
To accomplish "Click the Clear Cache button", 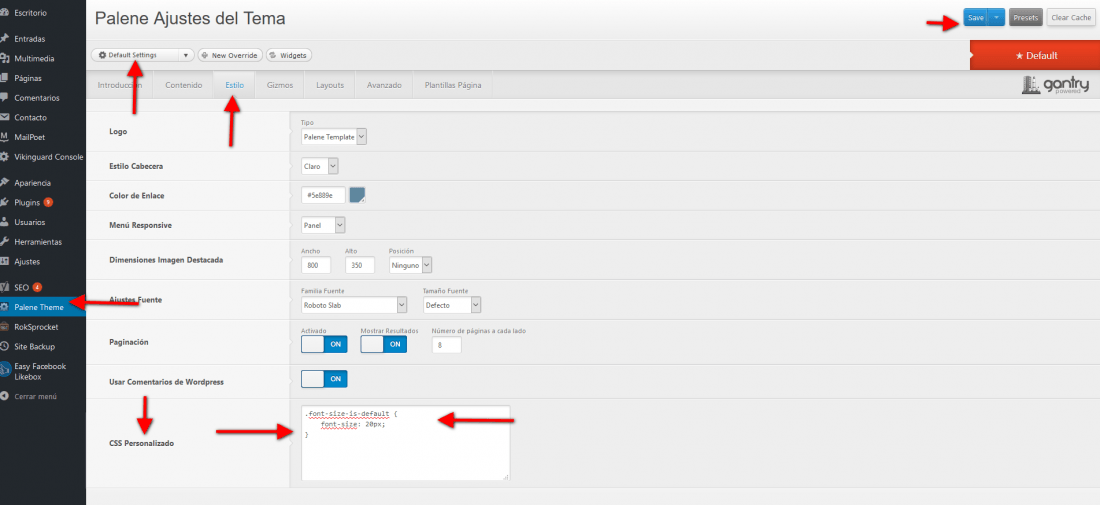I will tap(1071, 18).
